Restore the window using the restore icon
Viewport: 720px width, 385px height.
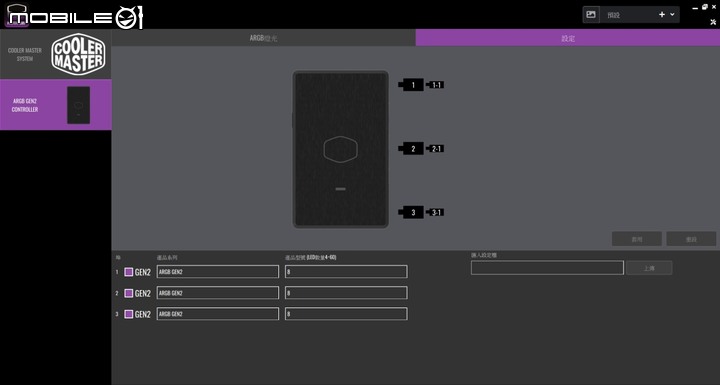click(704, 7)
